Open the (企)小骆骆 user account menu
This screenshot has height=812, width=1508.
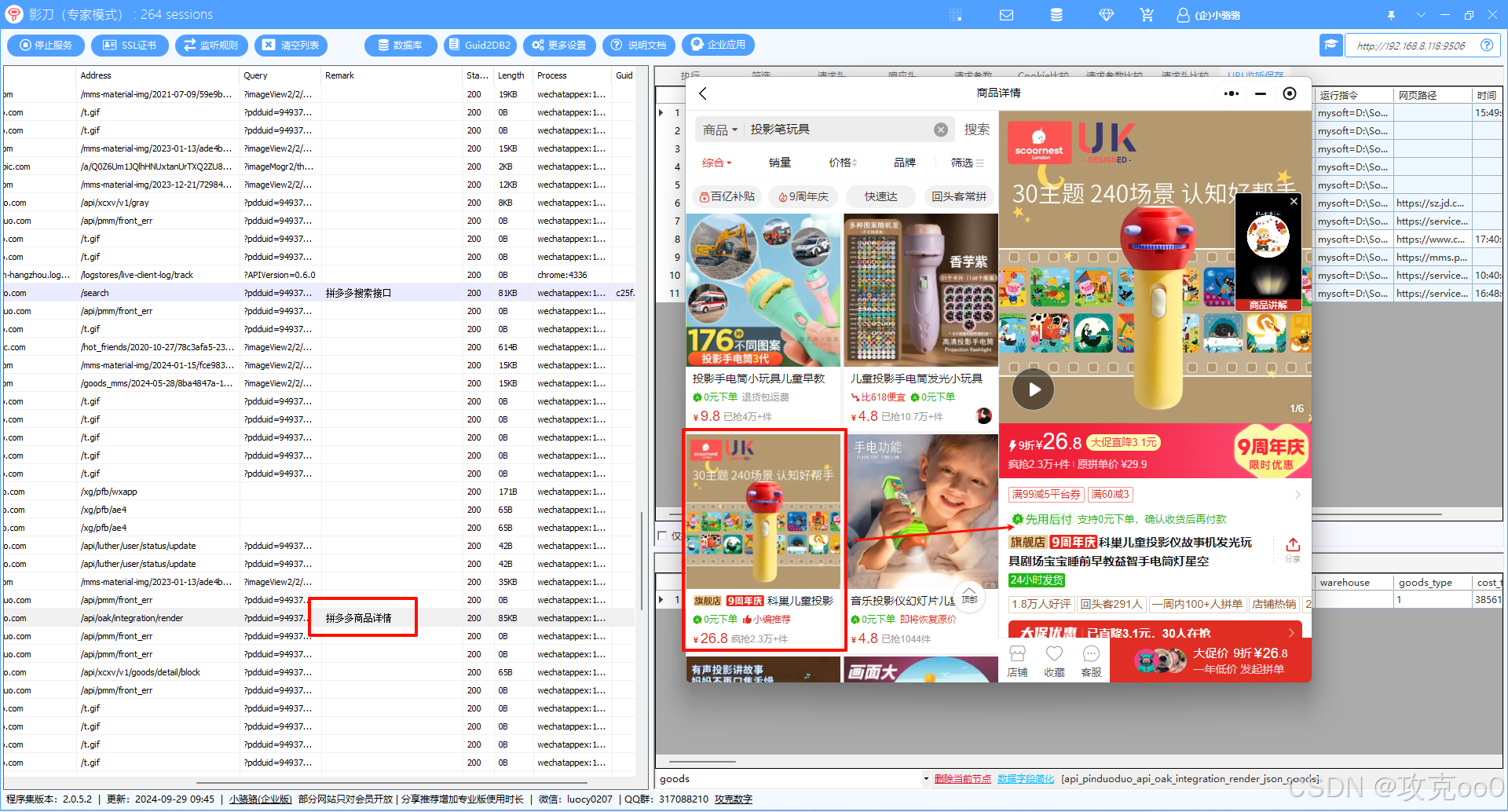tap(1209, 15)
